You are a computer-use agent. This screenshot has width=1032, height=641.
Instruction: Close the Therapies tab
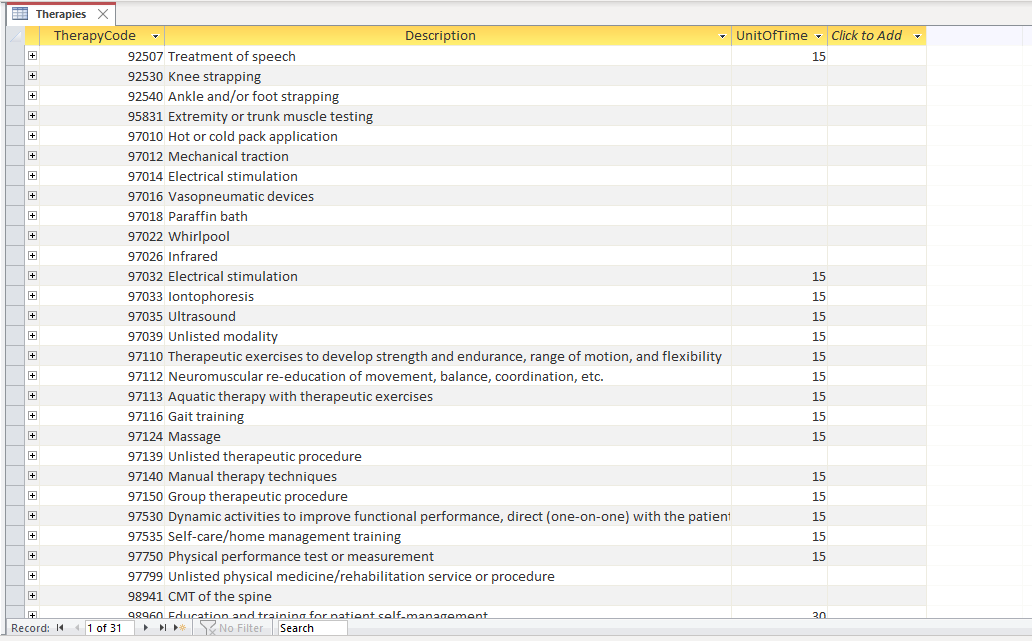(104, 14)
